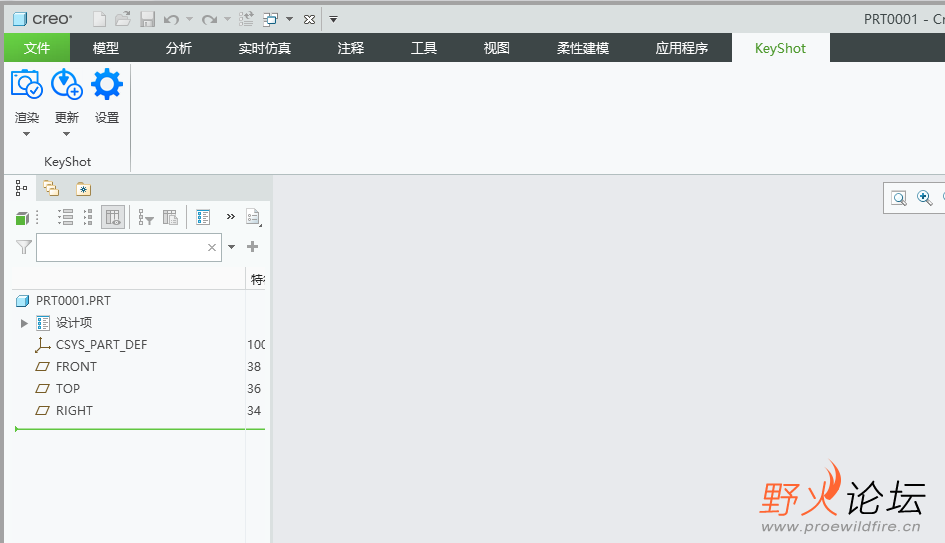
Task: Open the customize quick access toolbar dropdown
Action: point(333,19)
